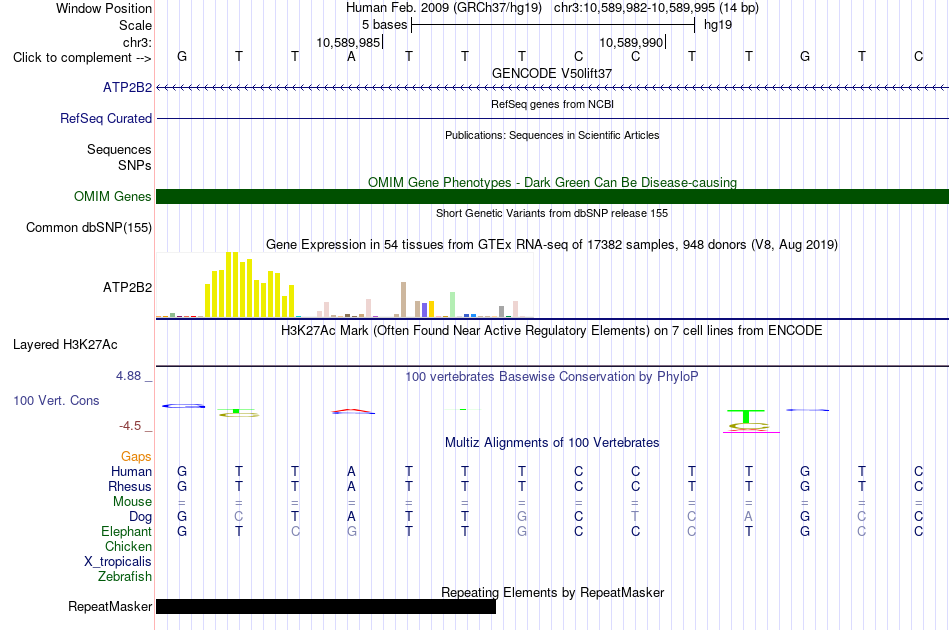Screen dimensions: 950x630
Task: Select the Zebrafish species label
Action: click(x=125, y=577)
